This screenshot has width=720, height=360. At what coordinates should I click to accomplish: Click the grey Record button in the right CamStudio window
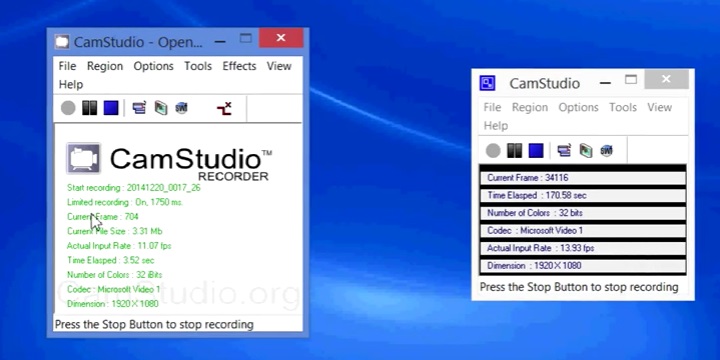click(x=493, y=151)
